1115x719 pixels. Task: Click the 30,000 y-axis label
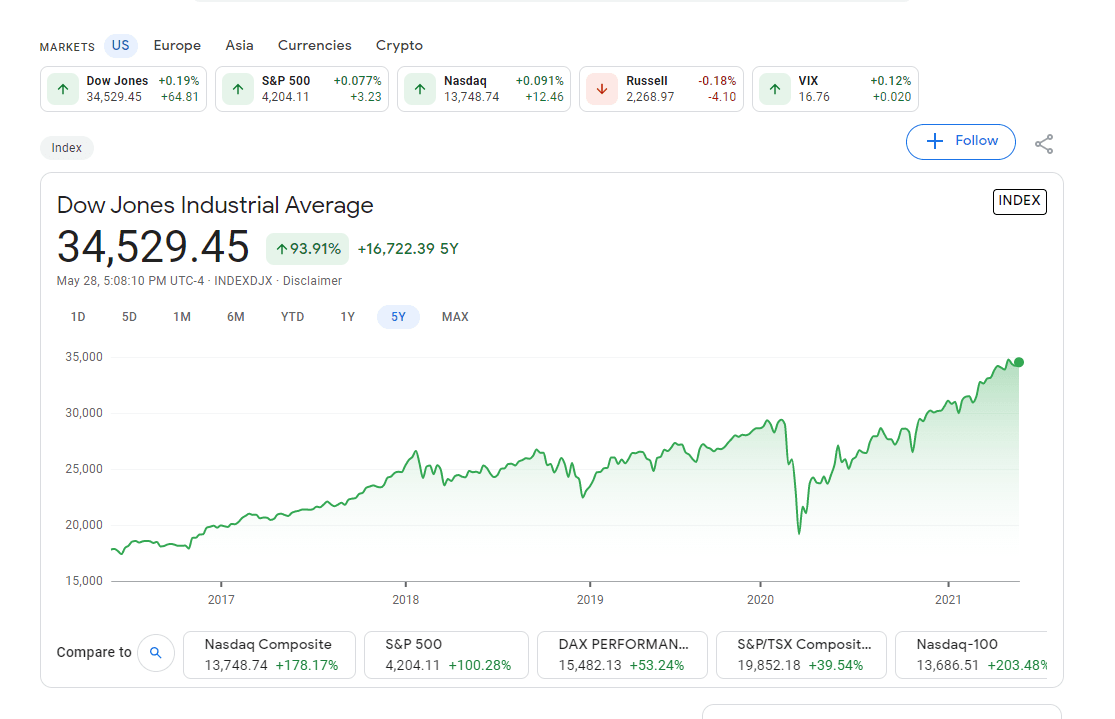tap(84, 413)
